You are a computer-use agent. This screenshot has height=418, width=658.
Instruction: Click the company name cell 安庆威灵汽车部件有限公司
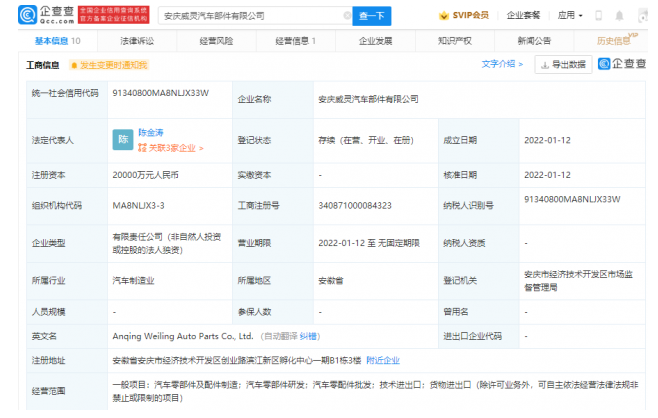click(368, 99)
